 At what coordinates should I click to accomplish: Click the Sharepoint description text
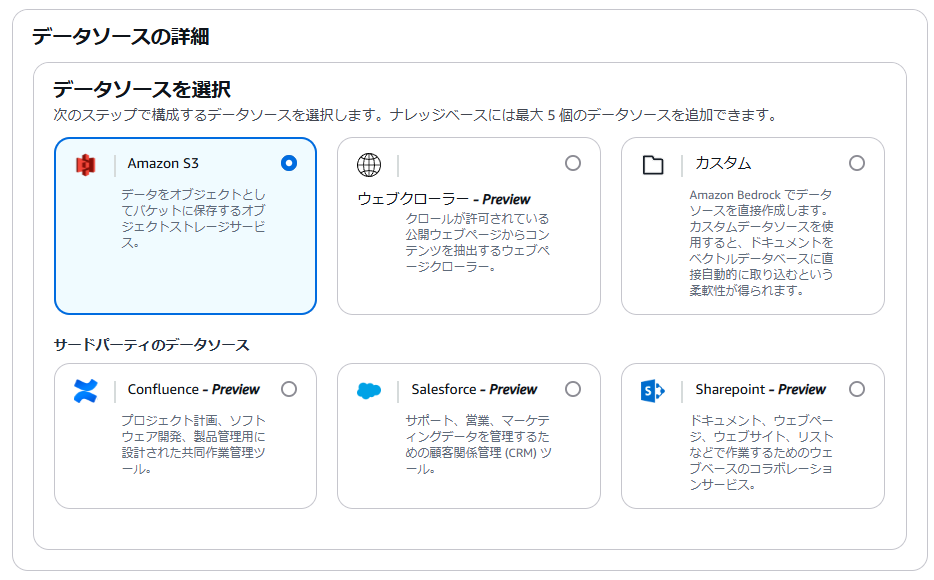(761, 453)
